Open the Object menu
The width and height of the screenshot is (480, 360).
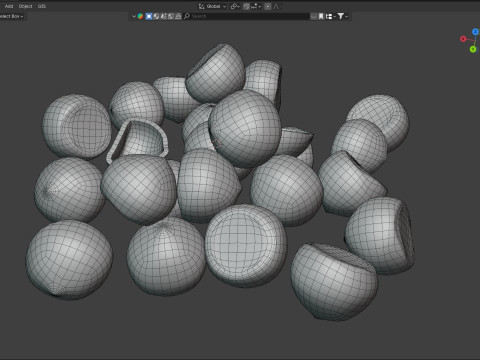point(25,6)
